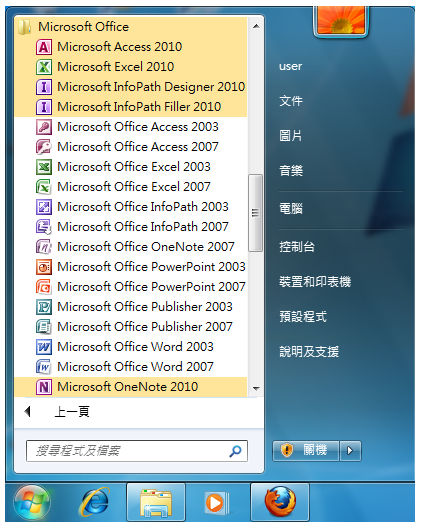Click the Office OneNote 2007 icon
423x524 pixels.
pyautogui.click(x=44, y=247)
